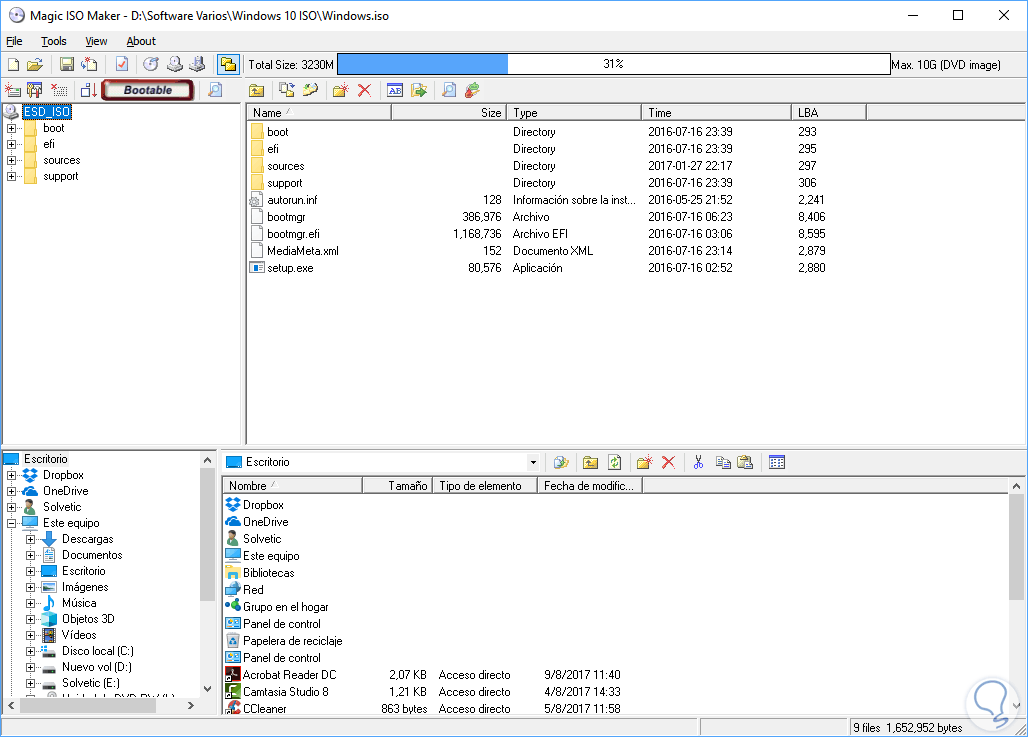The image size is (1028, 737).
Task: Click the sort icon with red down arrow
Action: [89, 90]
